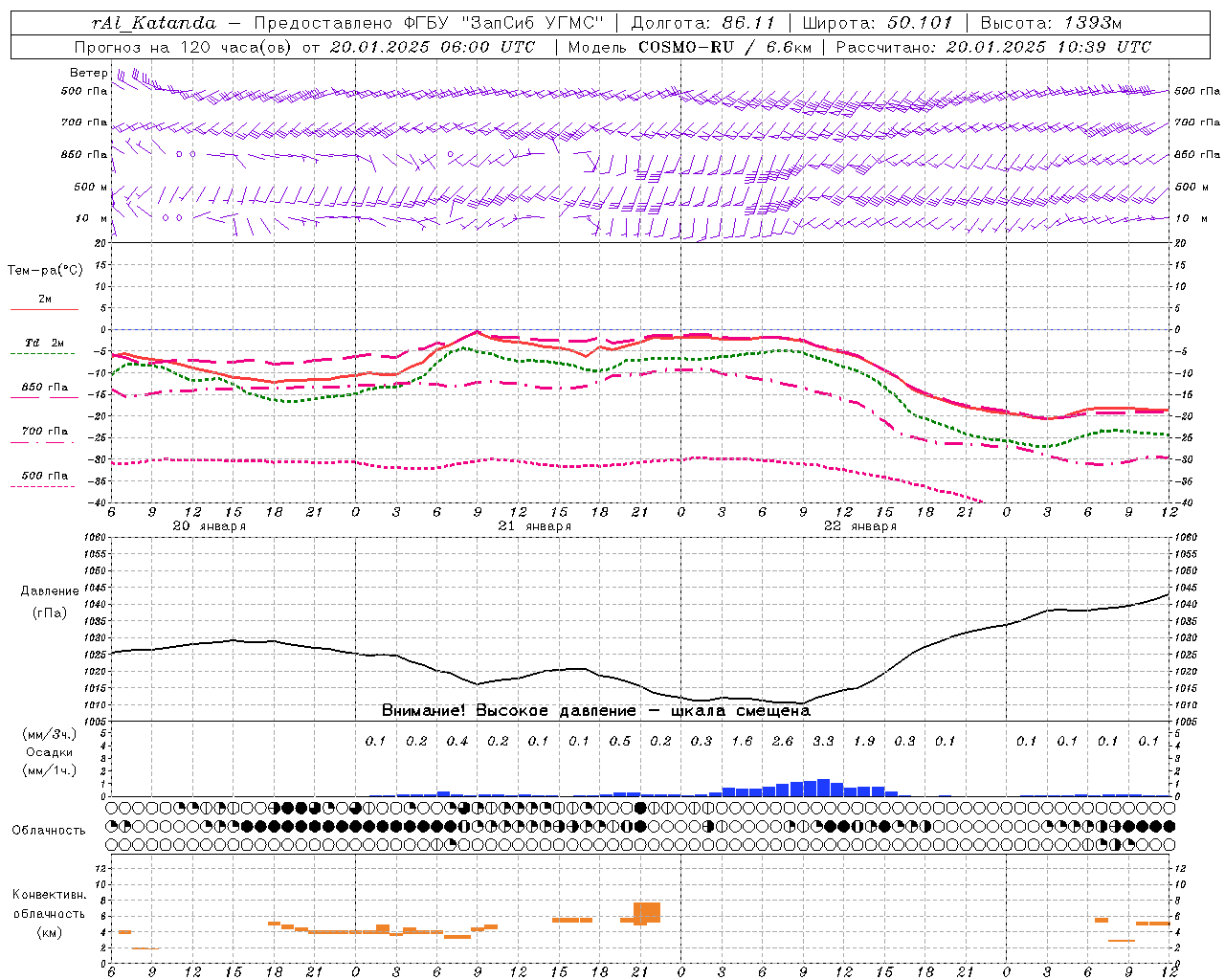The height and width of the screenshot is (980, 1225).
Task: Click the solid red line sample under '2м' legend
Action: click(44, 310)
